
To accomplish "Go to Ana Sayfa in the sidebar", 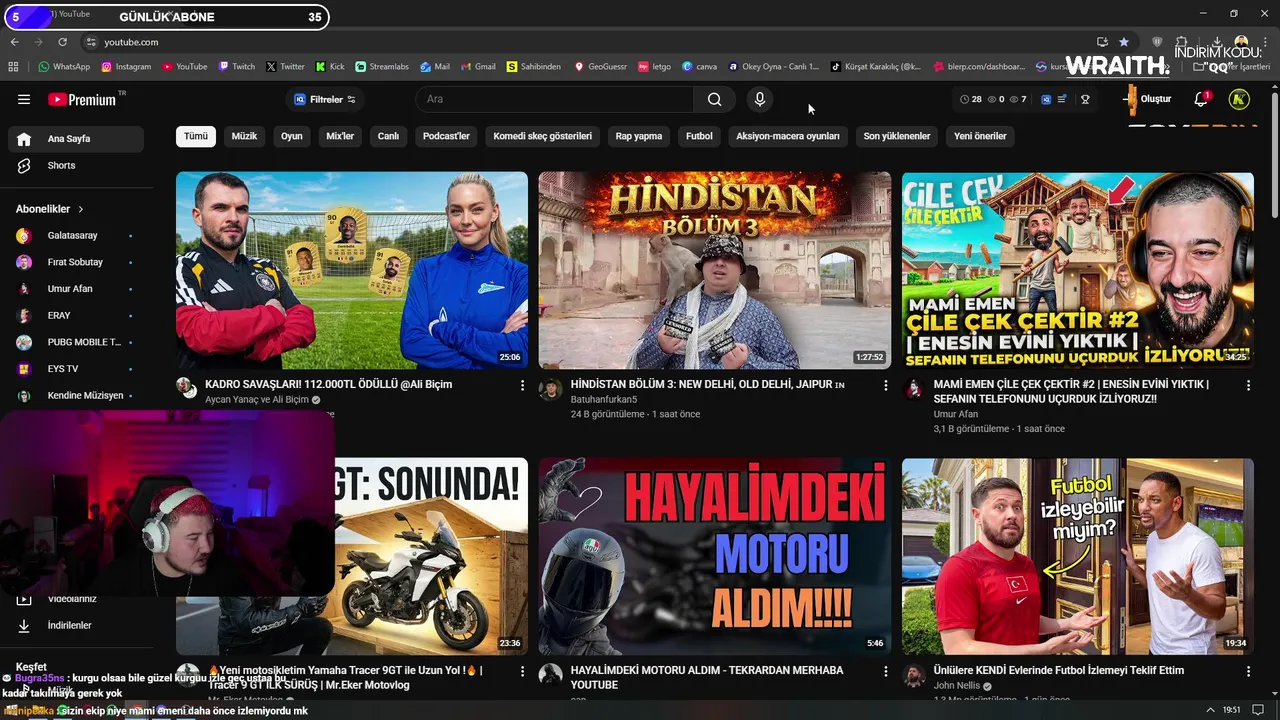I will tap(75, 139).
